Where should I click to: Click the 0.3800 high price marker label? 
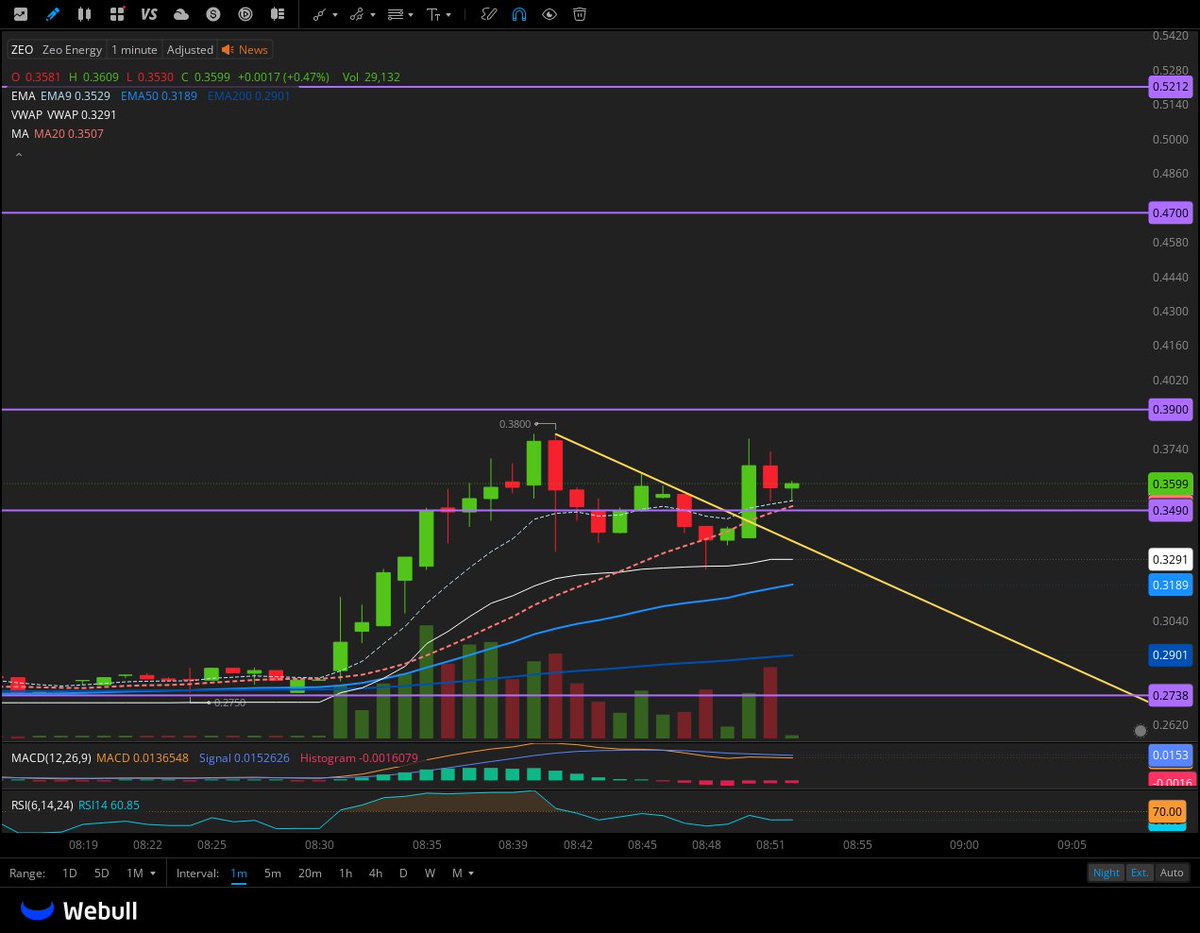515,424
